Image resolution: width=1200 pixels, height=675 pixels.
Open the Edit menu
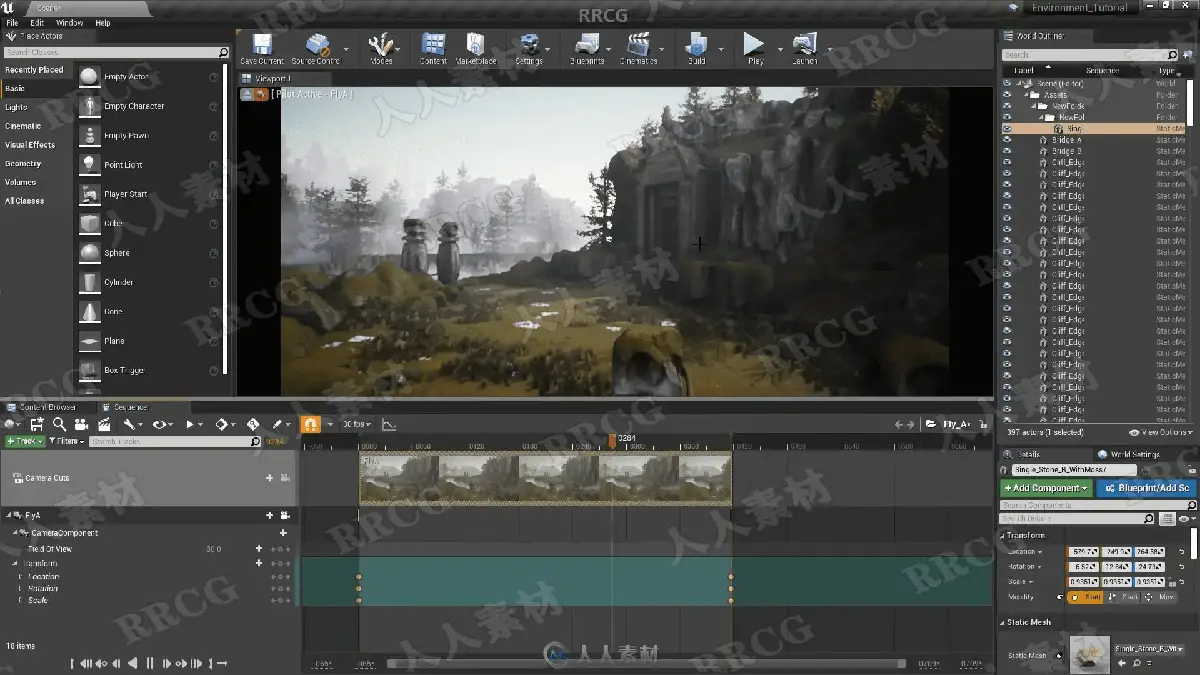tap(37, 22)
